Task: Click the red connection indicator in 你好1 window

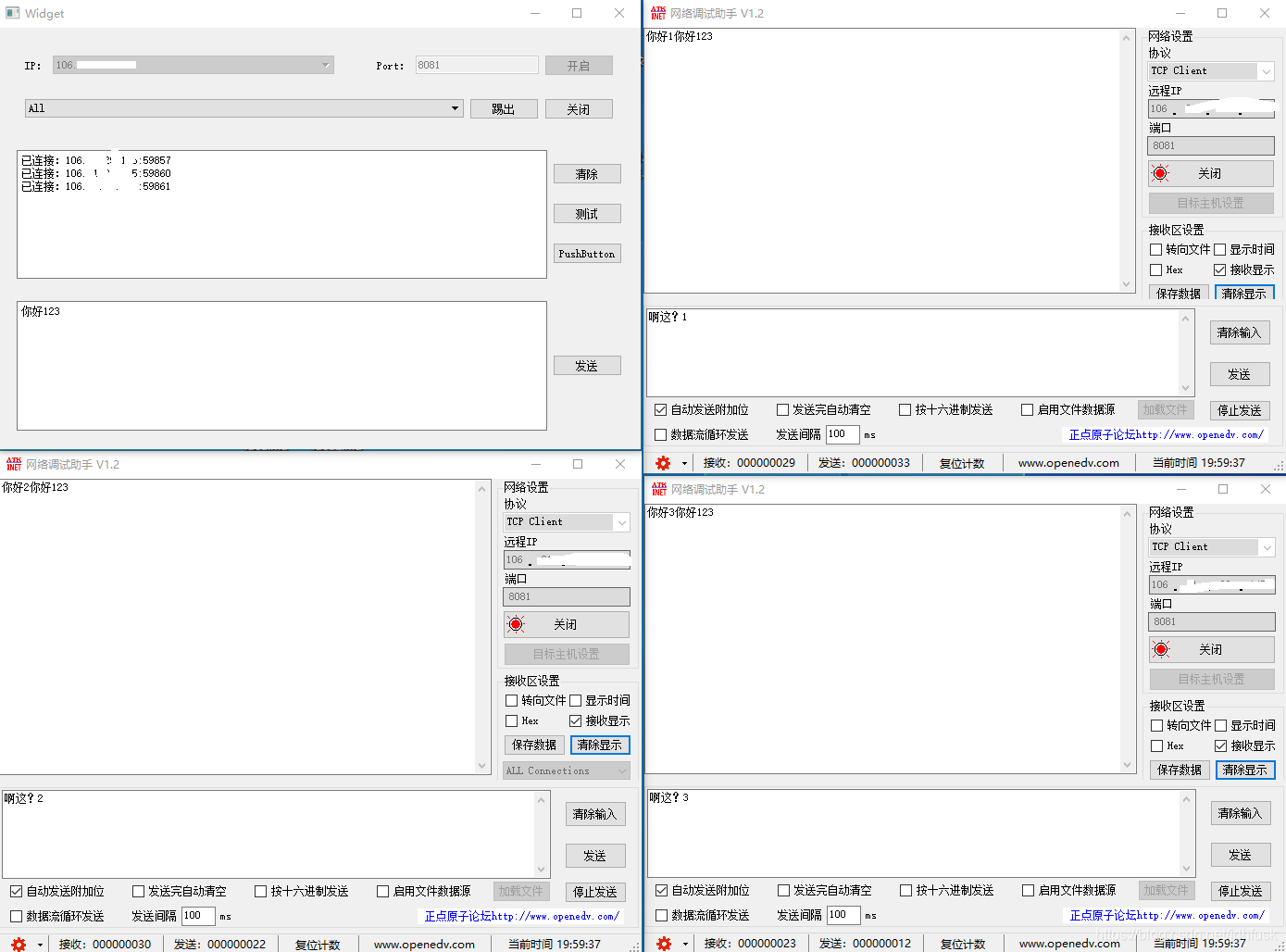Action: 1160,173
